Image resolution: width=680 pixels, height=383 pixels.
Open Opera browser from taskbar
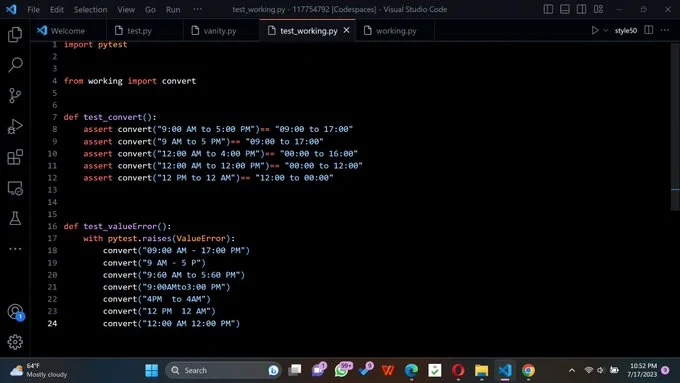click(x=458, y=370)
